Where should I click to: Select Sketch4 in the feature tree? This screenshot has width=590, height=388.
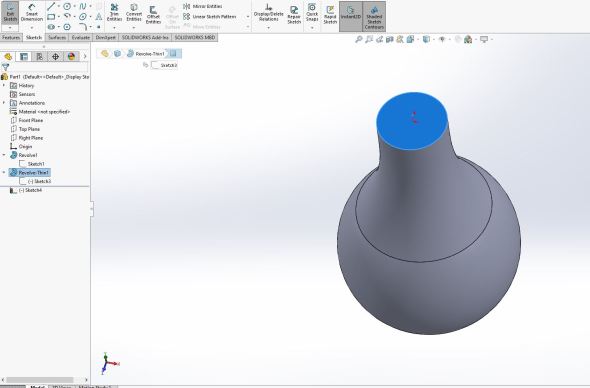pos(26,190)
